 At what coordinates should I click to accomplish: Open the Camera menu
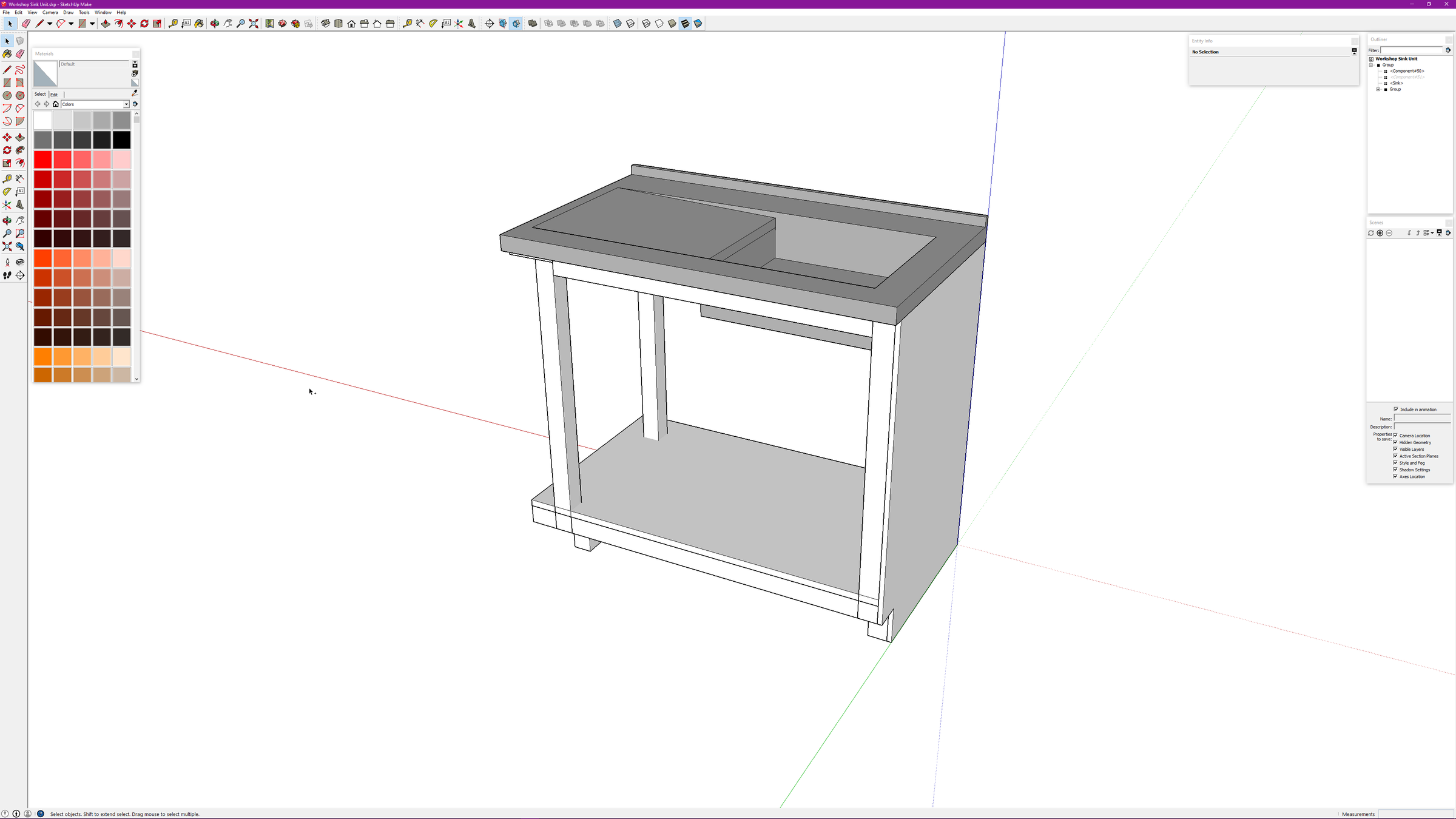pos(50,12)
